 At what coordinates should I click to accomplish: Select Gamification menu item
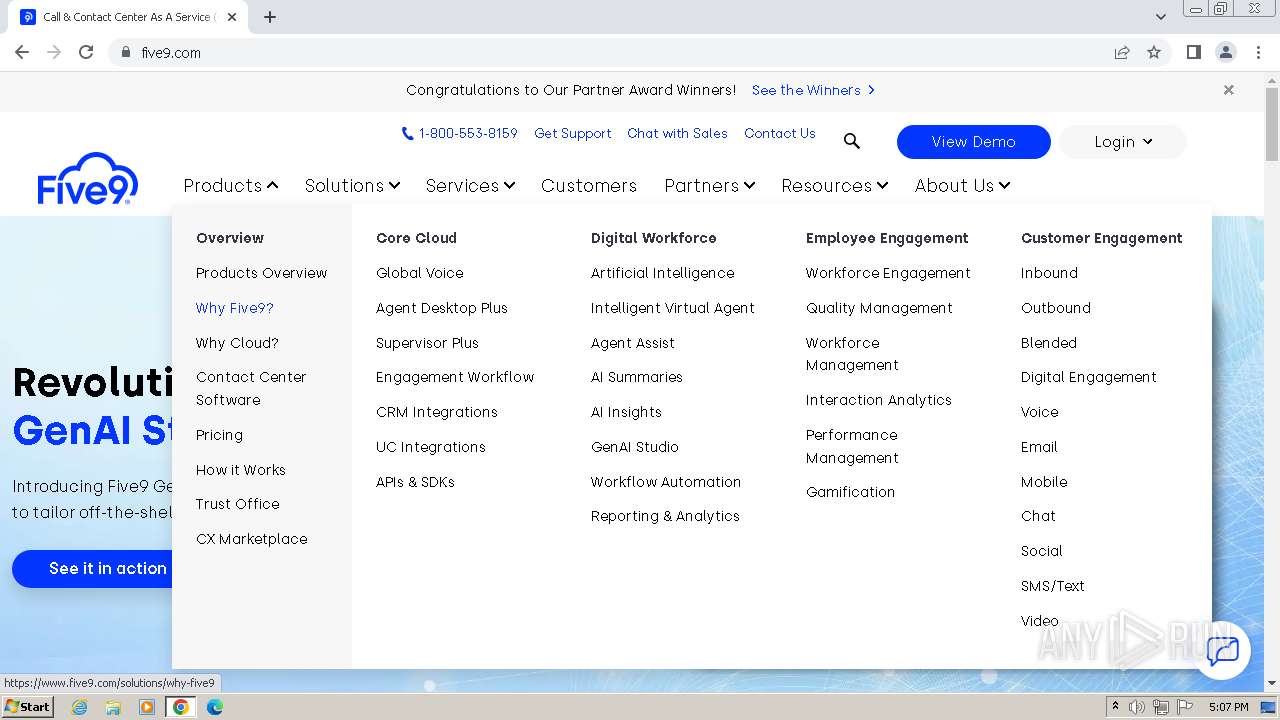(850, 492)
